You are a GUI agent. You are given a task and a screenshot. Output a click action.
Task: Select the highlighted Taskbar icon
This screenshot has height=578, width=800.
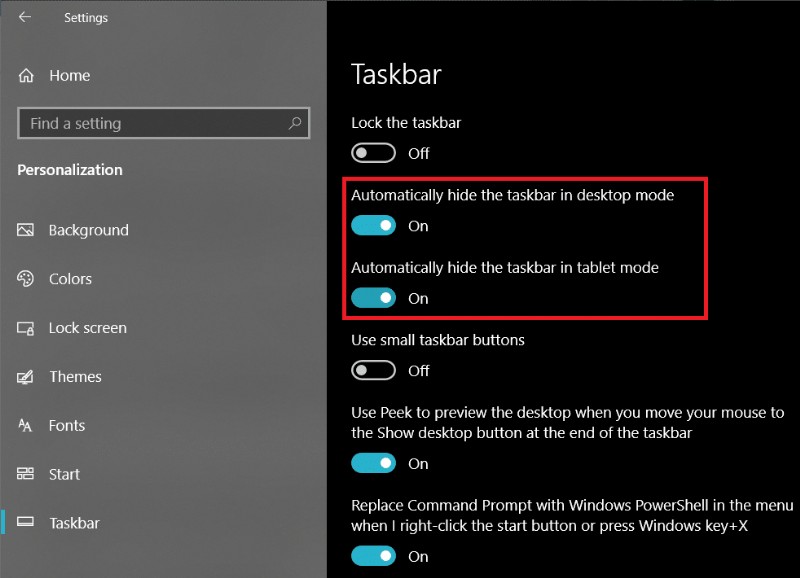pos(24,523)
